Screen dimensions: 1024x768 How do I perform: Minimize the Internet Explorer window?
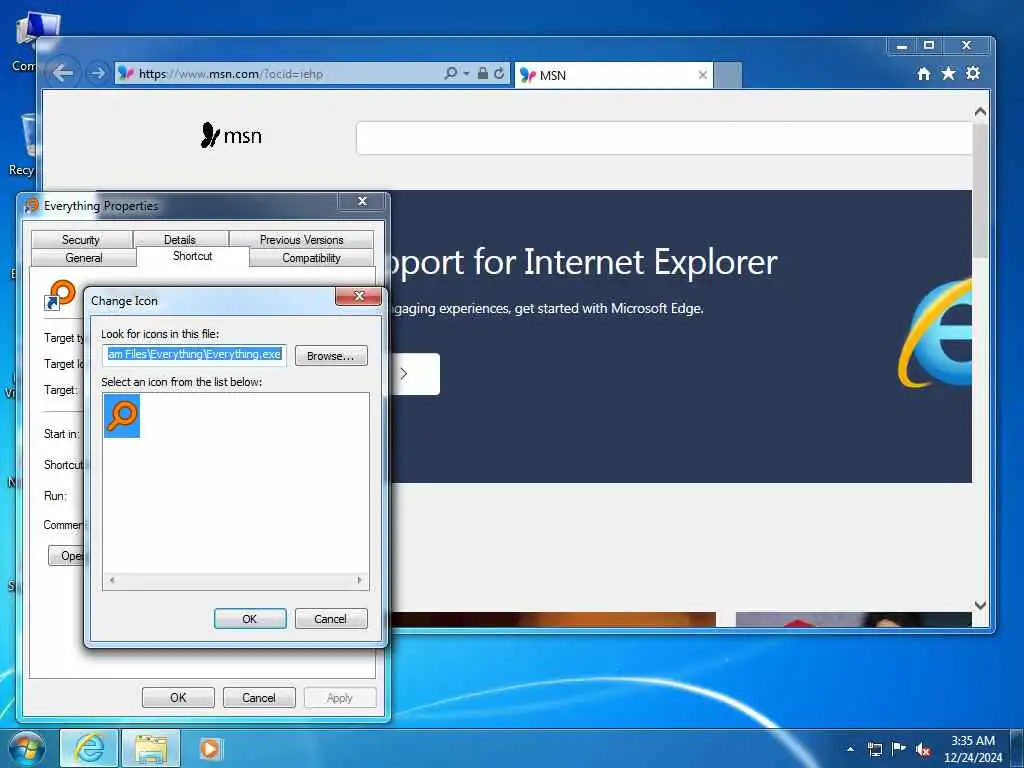902,46
